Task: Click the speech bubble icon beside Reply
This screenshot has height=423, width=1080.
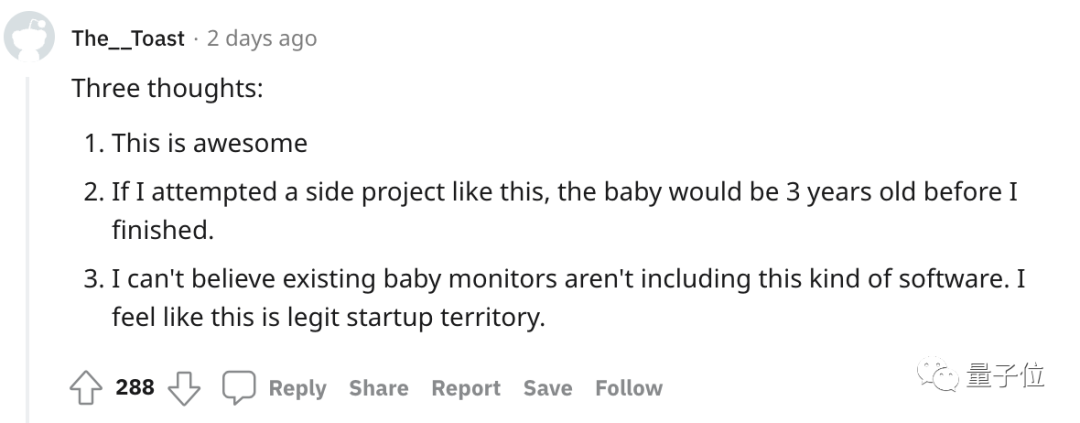Action: click(238, 388)
